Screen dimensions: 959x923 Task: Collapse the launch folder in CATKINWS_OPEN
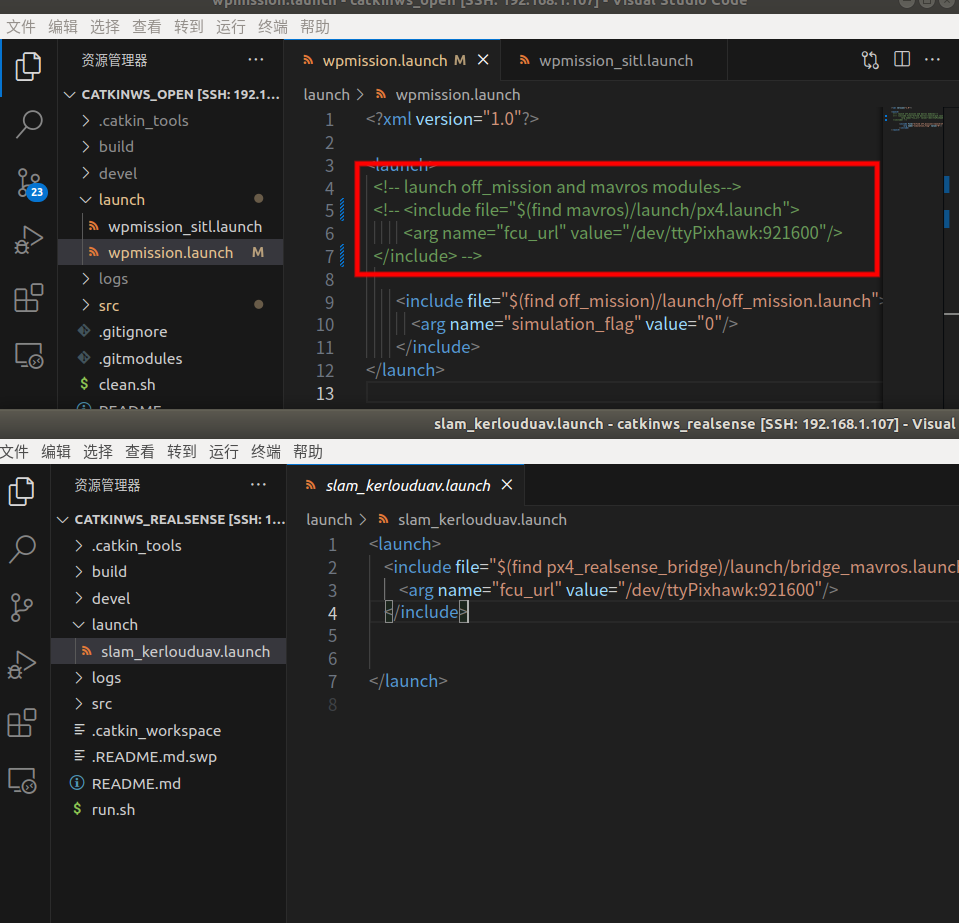point(121,200)
